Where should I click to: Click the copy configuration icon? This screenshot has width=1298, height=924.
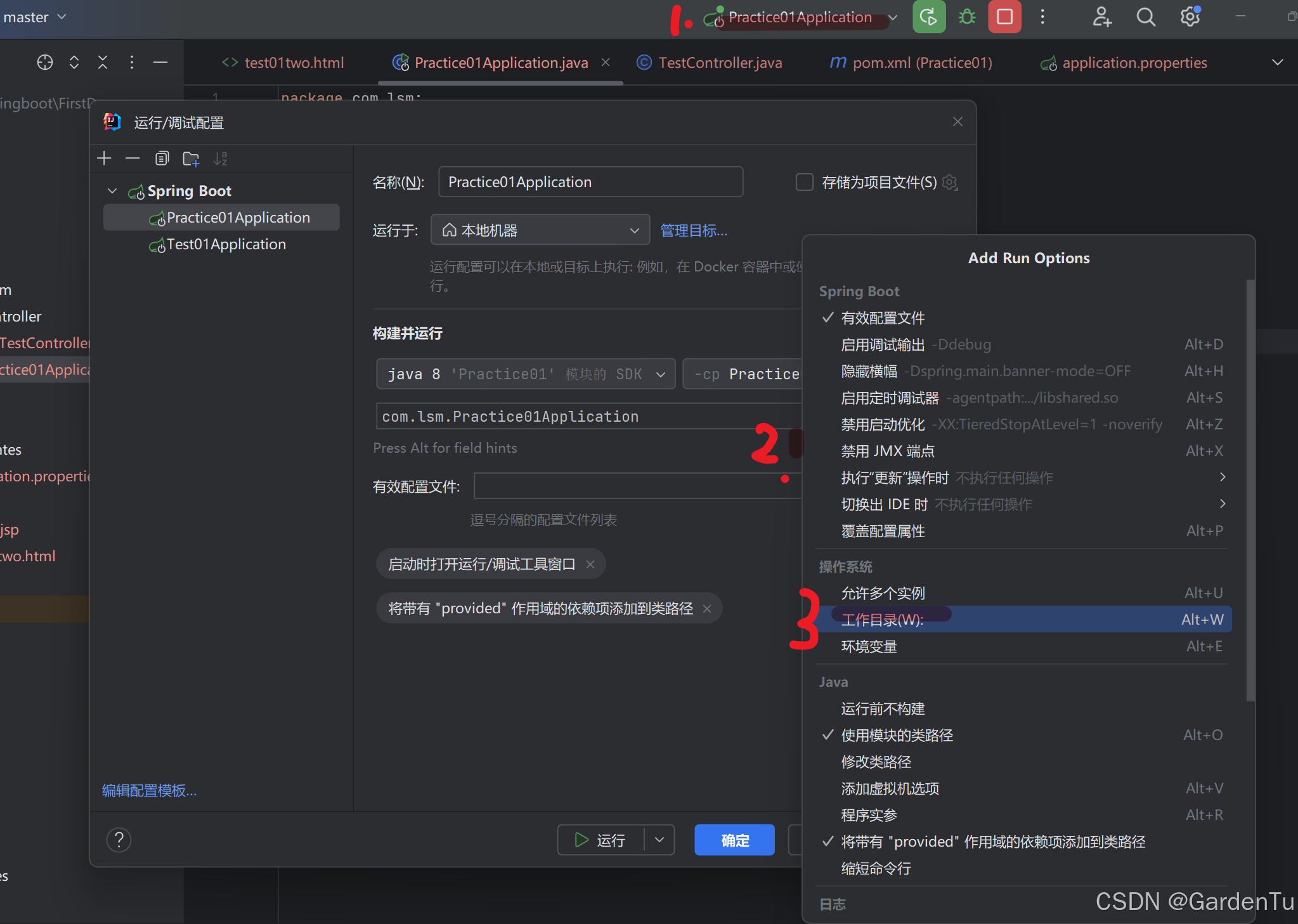pos(162,159)
